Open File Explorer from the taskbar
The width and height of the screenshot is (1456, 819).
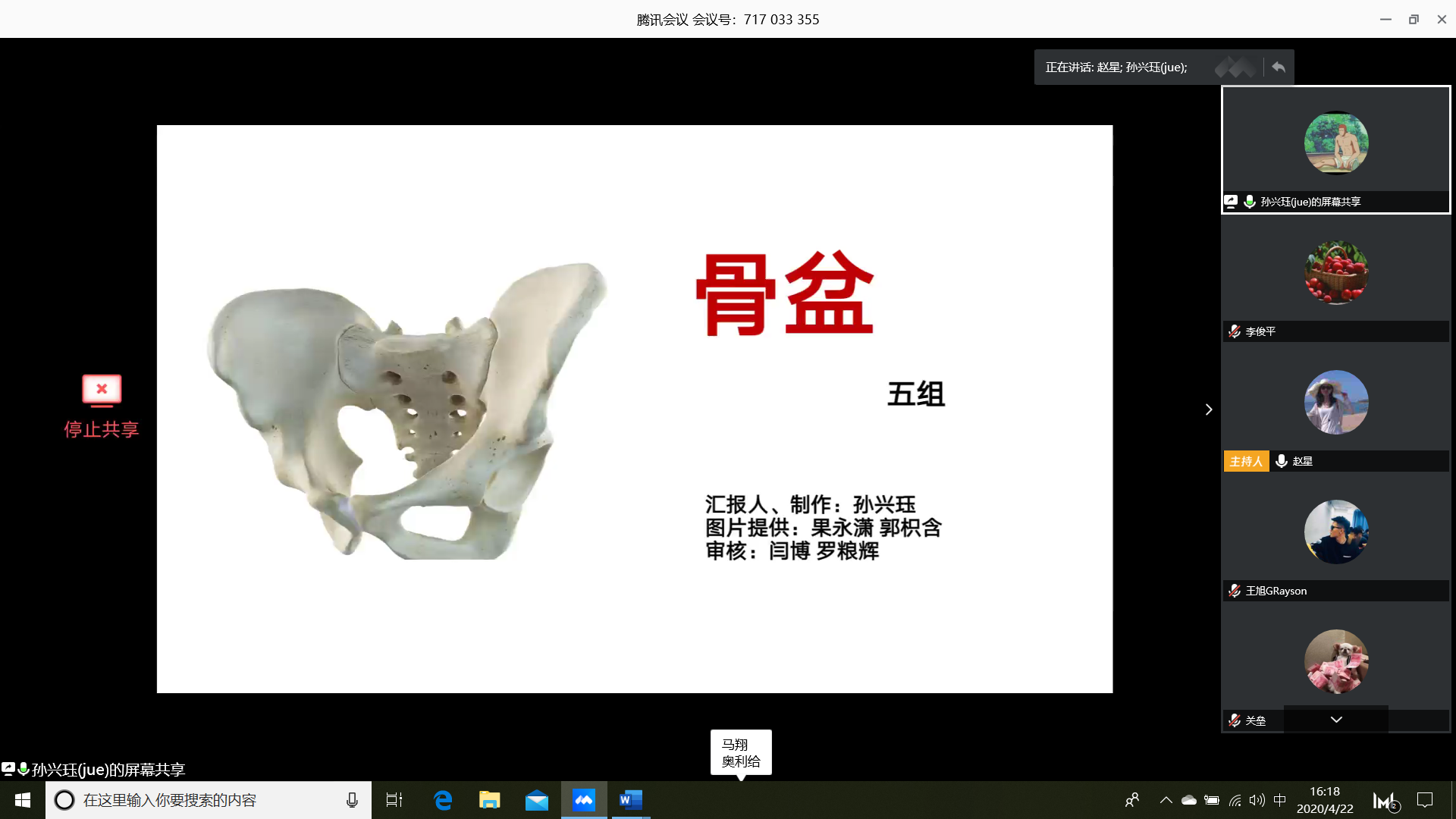(x=489, y=800)
